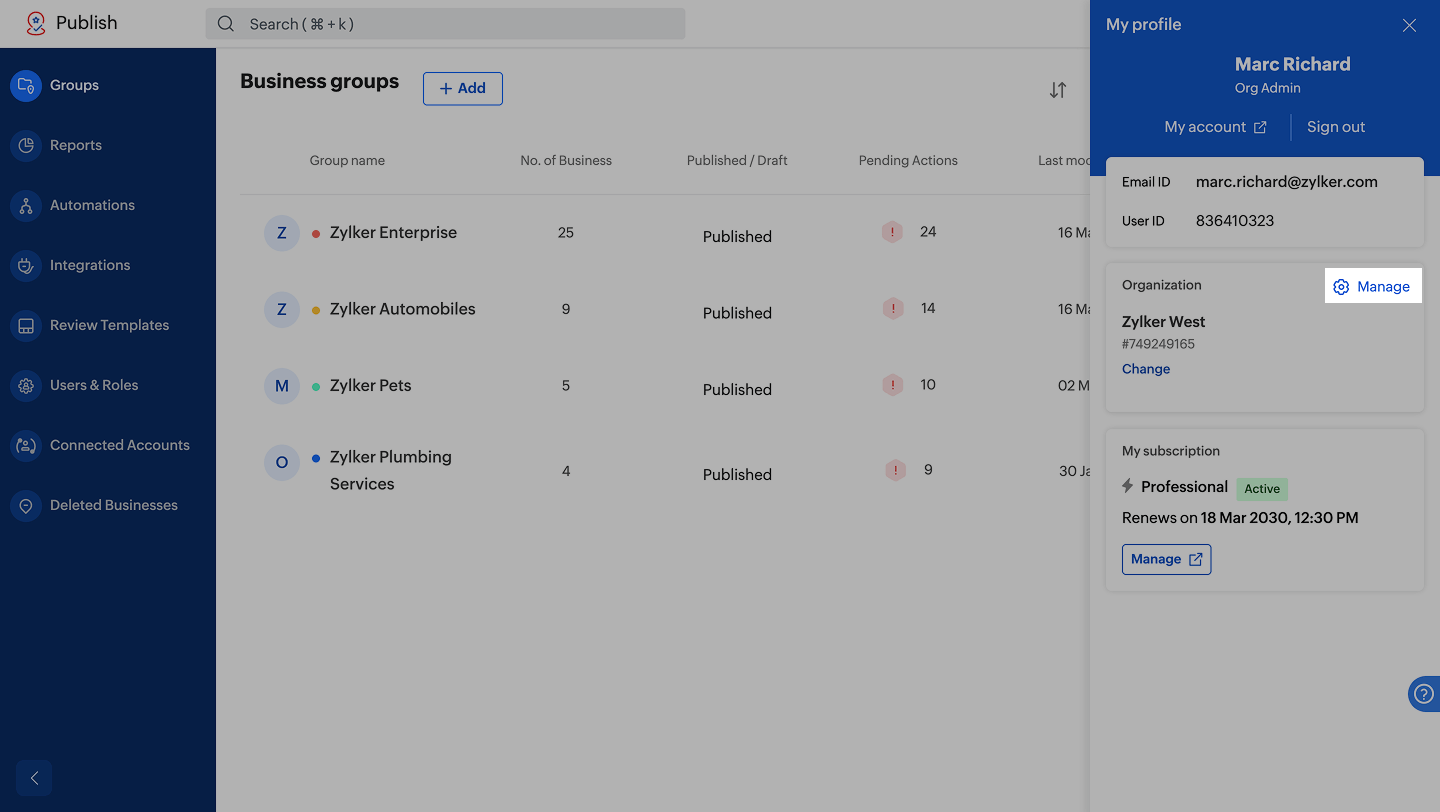
Task: Sign out of the profile
Action: coord(1335,127)
